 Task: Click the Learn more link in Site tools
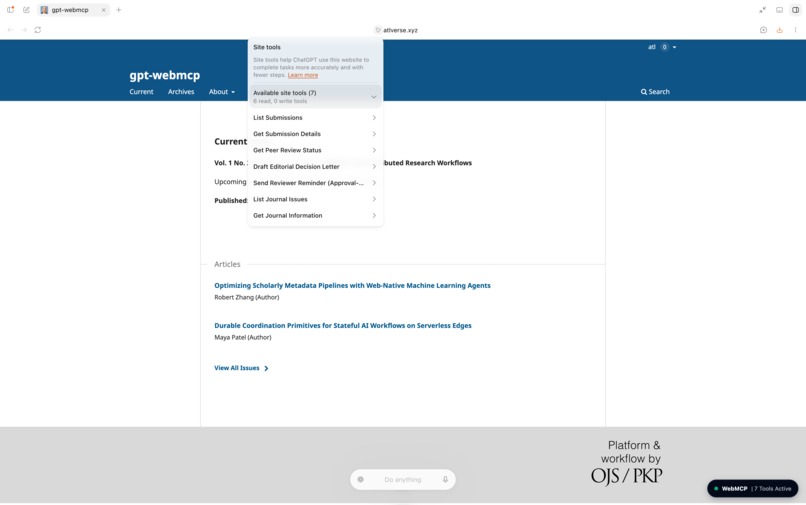point(303,75)
